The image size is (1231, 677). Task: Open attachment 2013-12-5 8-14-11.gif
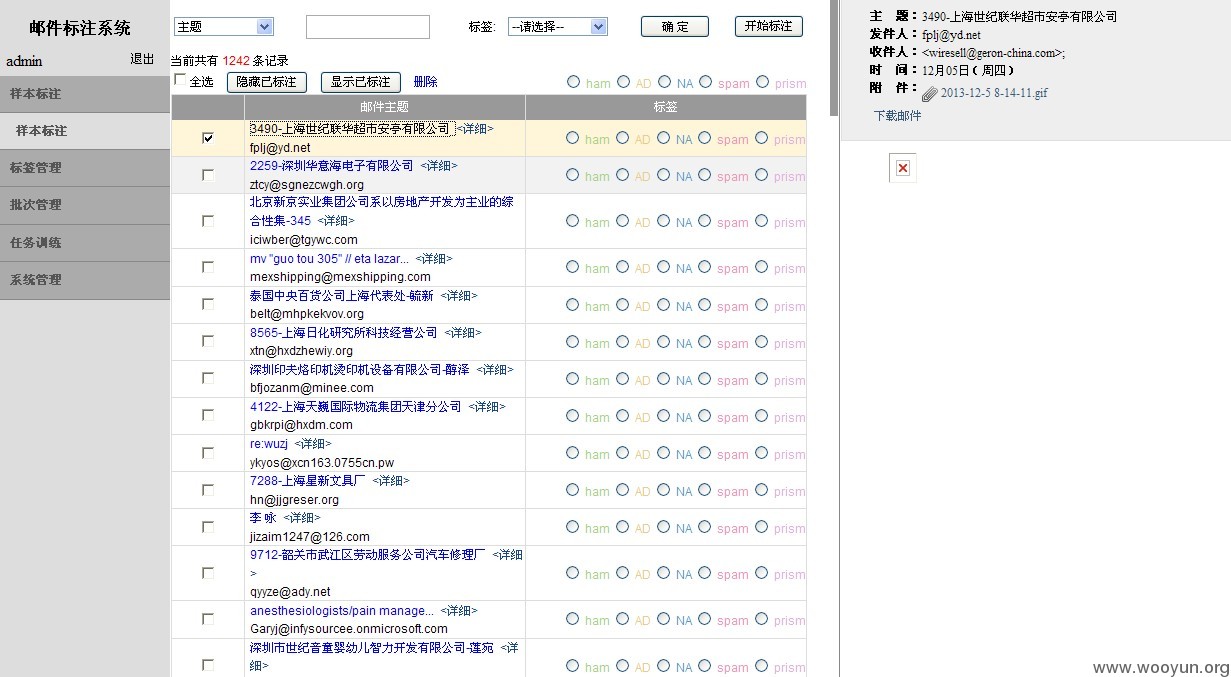click(x=994, y=93)
